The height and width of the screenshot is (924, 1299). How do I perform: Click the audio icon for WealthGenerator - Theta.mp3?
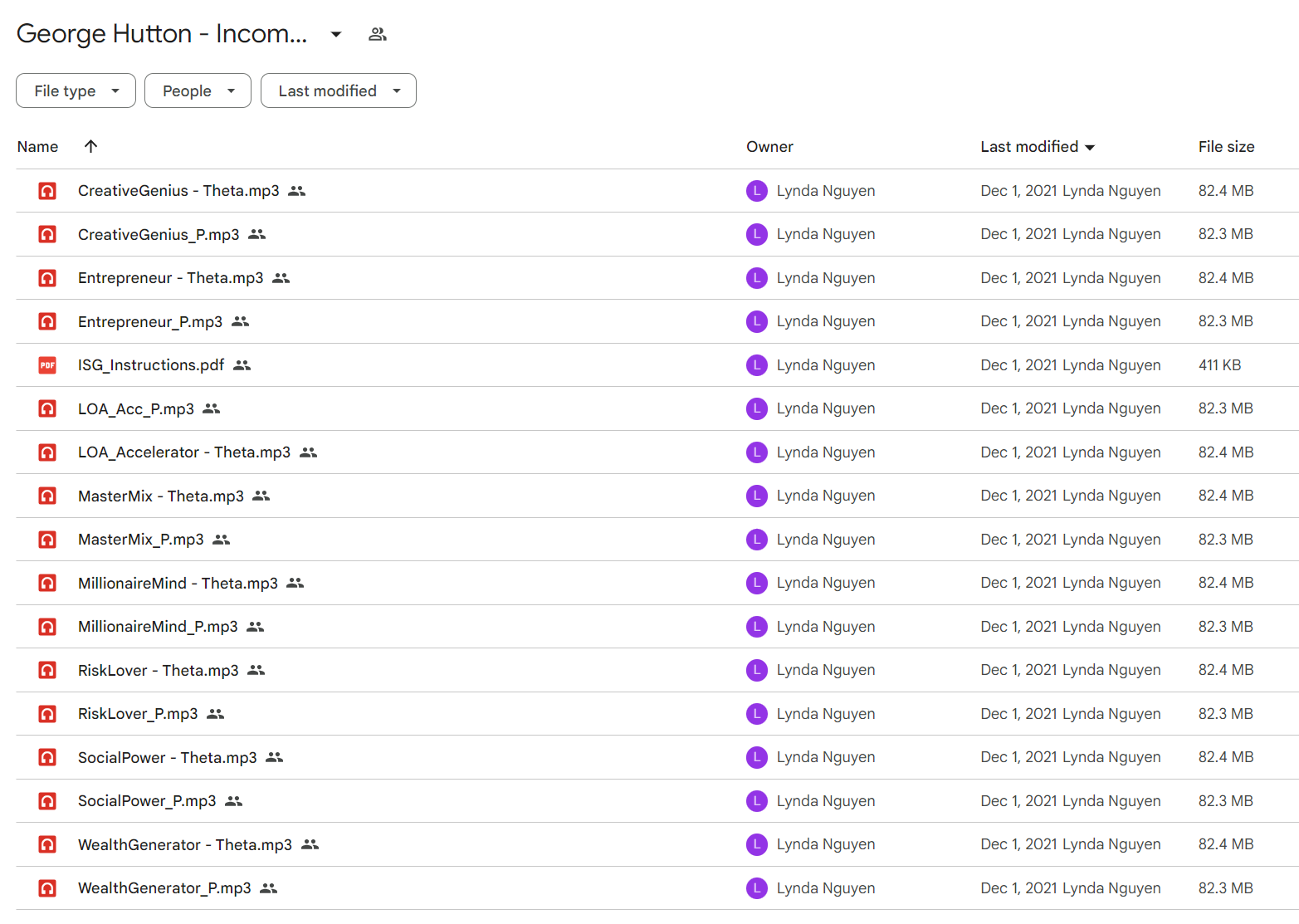pyautogui.click(x=47, y=844)
